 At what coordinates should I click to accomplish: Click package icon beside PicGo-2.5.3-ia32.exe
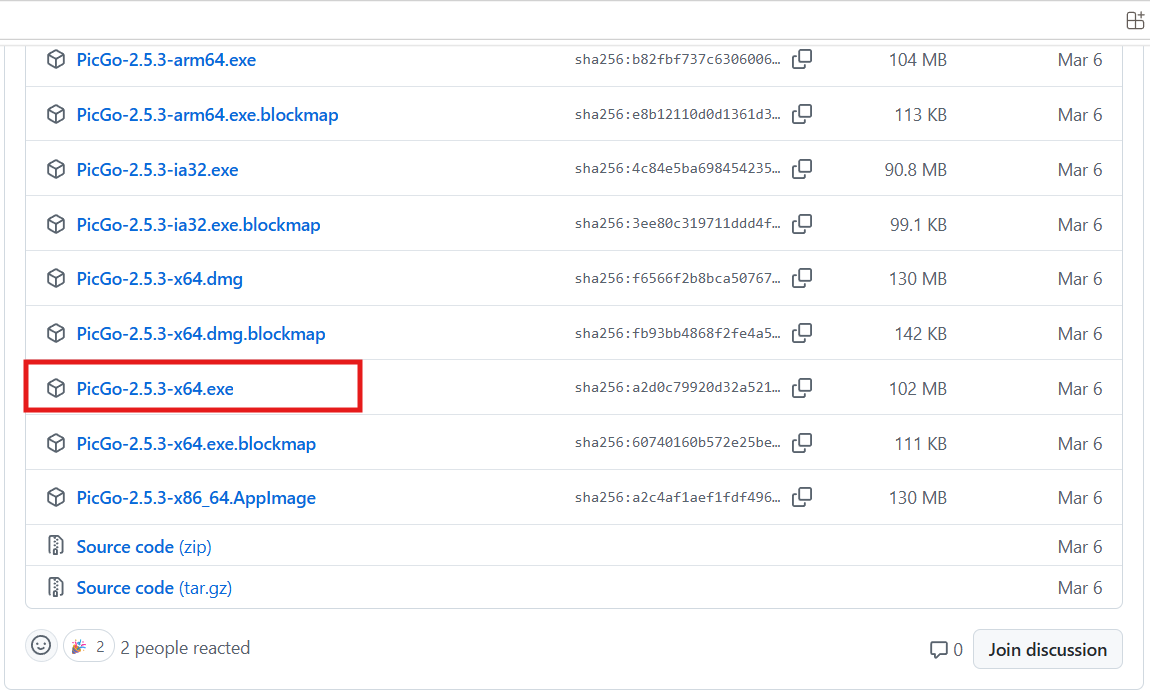(56, 169)
